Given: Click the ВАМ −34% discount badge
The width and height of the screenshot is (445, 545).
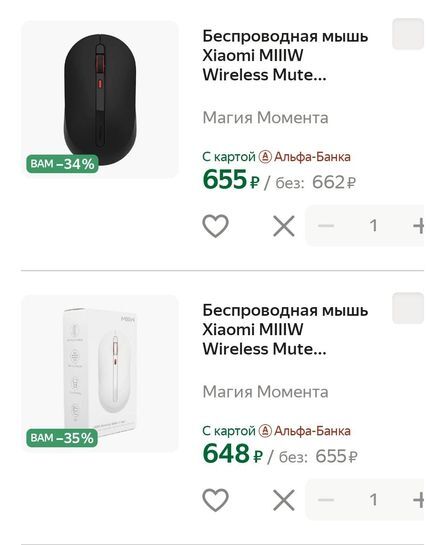Looking at the screenshot, I should (x=62, y=164).
